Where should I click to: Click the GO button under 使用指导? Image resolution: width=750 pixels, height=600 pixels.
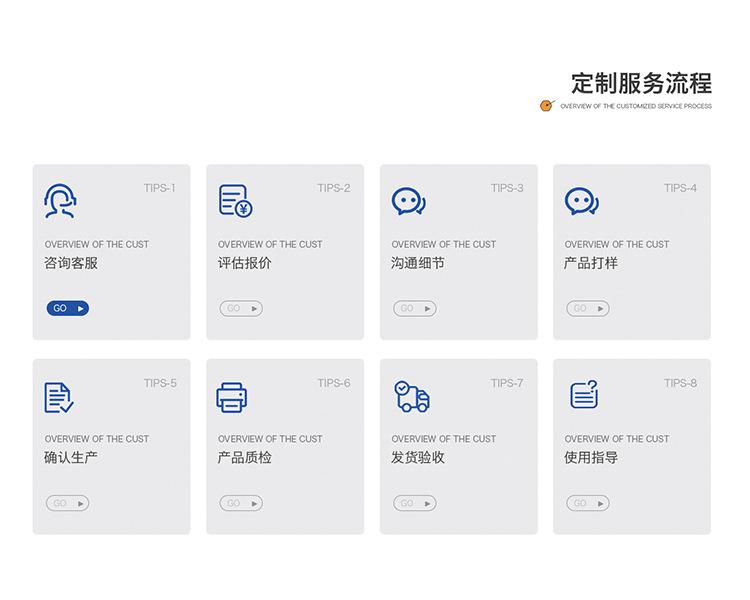point(588,503)
